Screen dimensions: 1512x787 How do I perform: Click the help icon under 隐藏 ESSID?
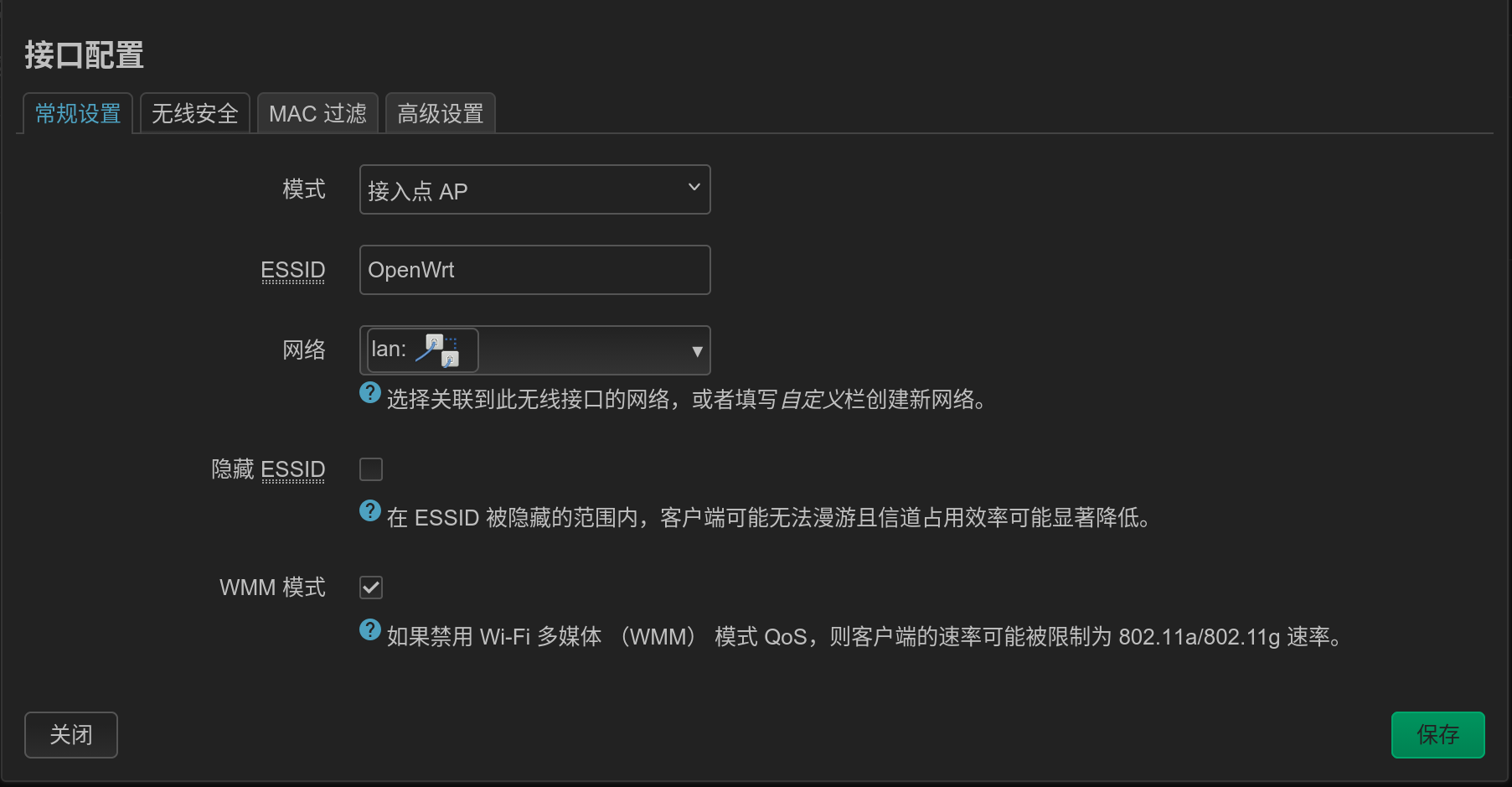tap(369, 510)
